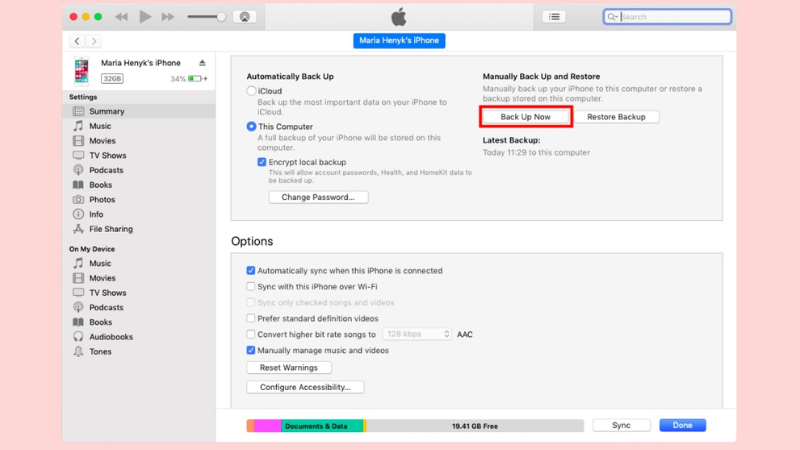Screen dimensions: 800x450
Task: Select the iCloud backup radio button
Action: click(x=251, y=91)
